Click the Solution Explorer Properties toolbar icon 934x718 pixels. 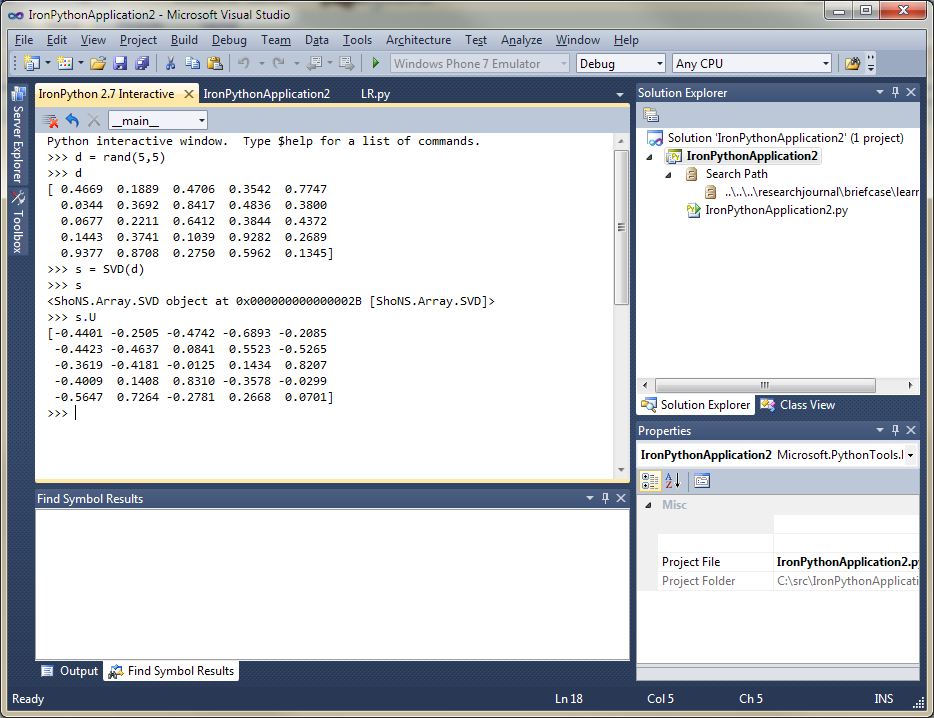(x=652, y=116)
